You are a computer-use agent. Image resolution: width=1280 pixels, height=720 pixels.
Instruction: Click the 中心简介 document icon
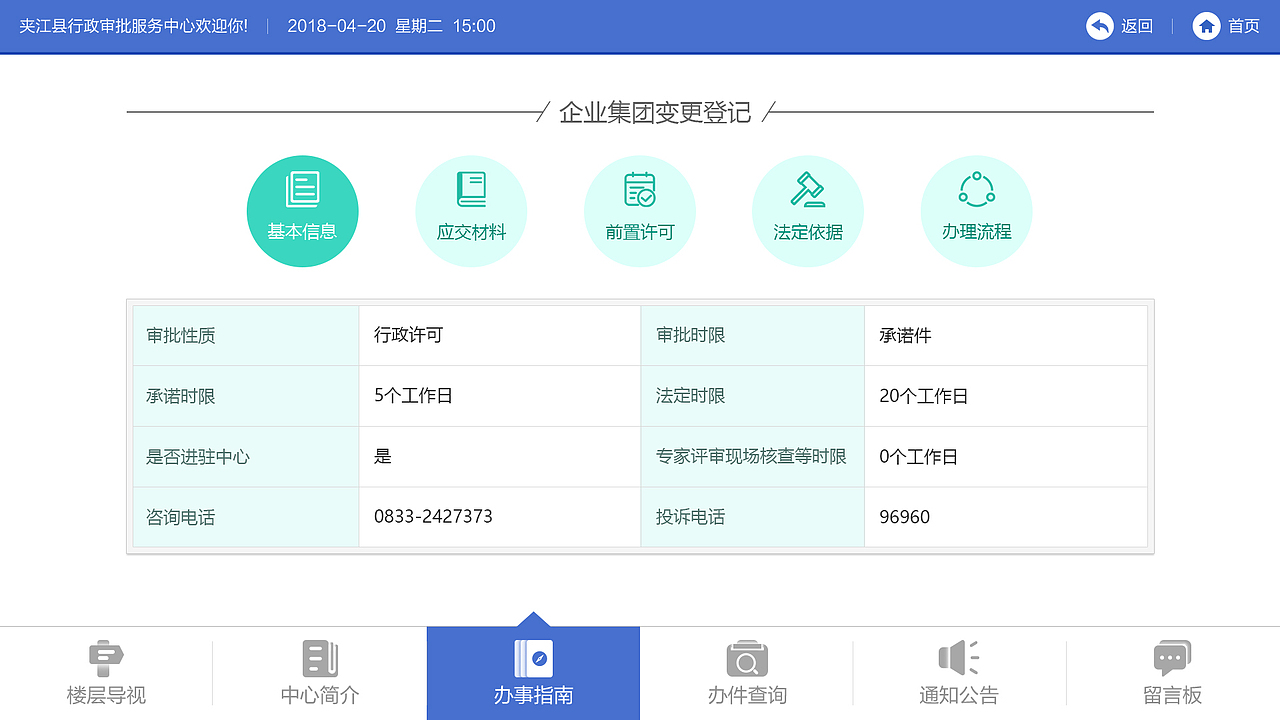[320, 659]
